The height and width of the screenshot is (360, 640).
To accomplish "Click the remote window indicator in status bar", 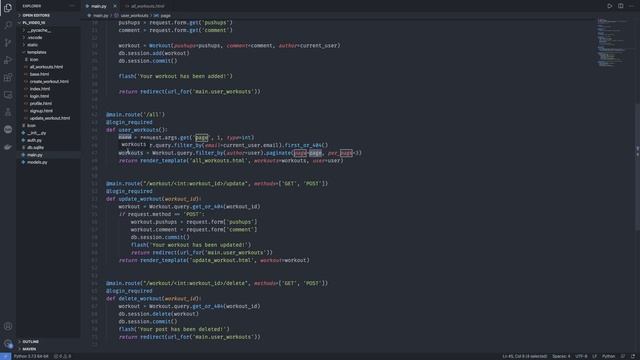I will tap(5, 356).
